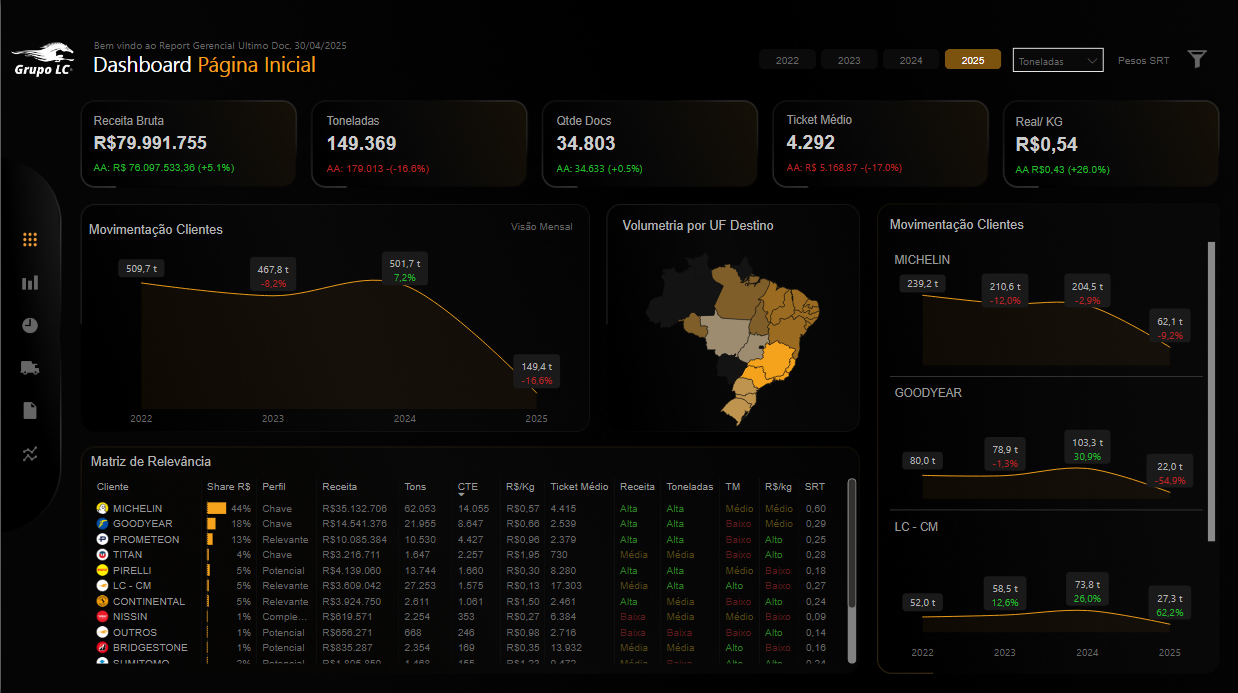This screenshot has height=693, width=1238.
Task: Click the Qtde Docs value 34.803
Action: coord(586,143)
